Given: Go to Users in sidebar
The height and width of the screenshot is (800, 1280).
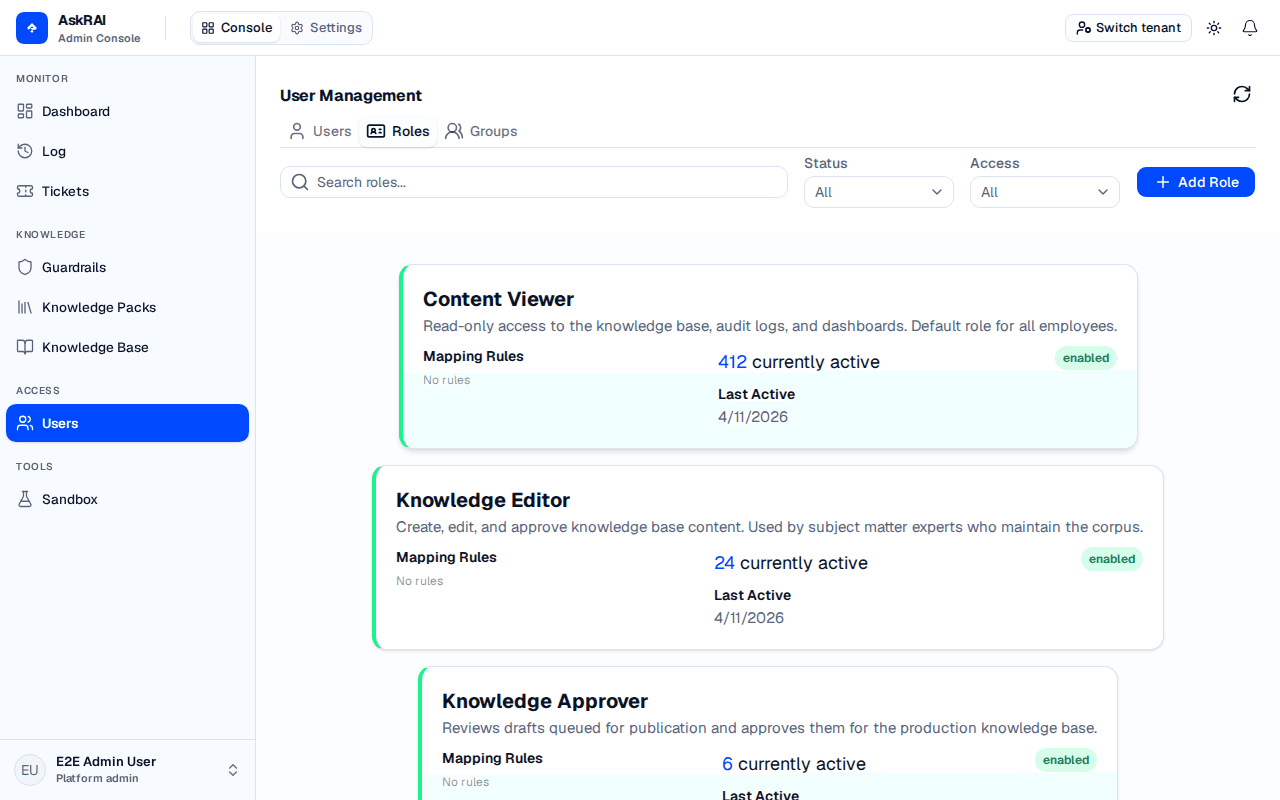Looking at the screenshot, I should tap(127, 423).
